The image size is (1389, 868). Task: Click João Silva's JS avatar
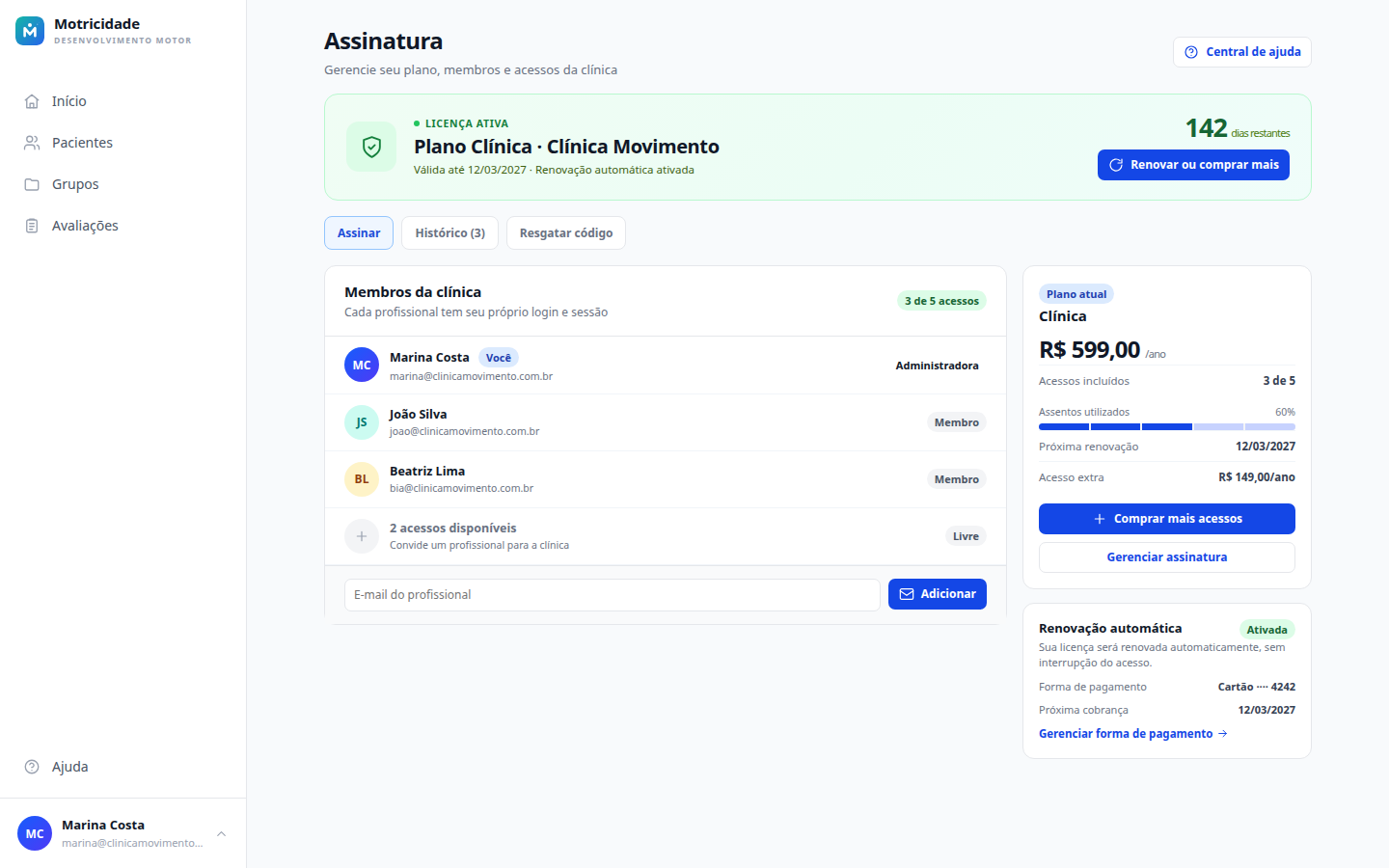pos(362,422)
